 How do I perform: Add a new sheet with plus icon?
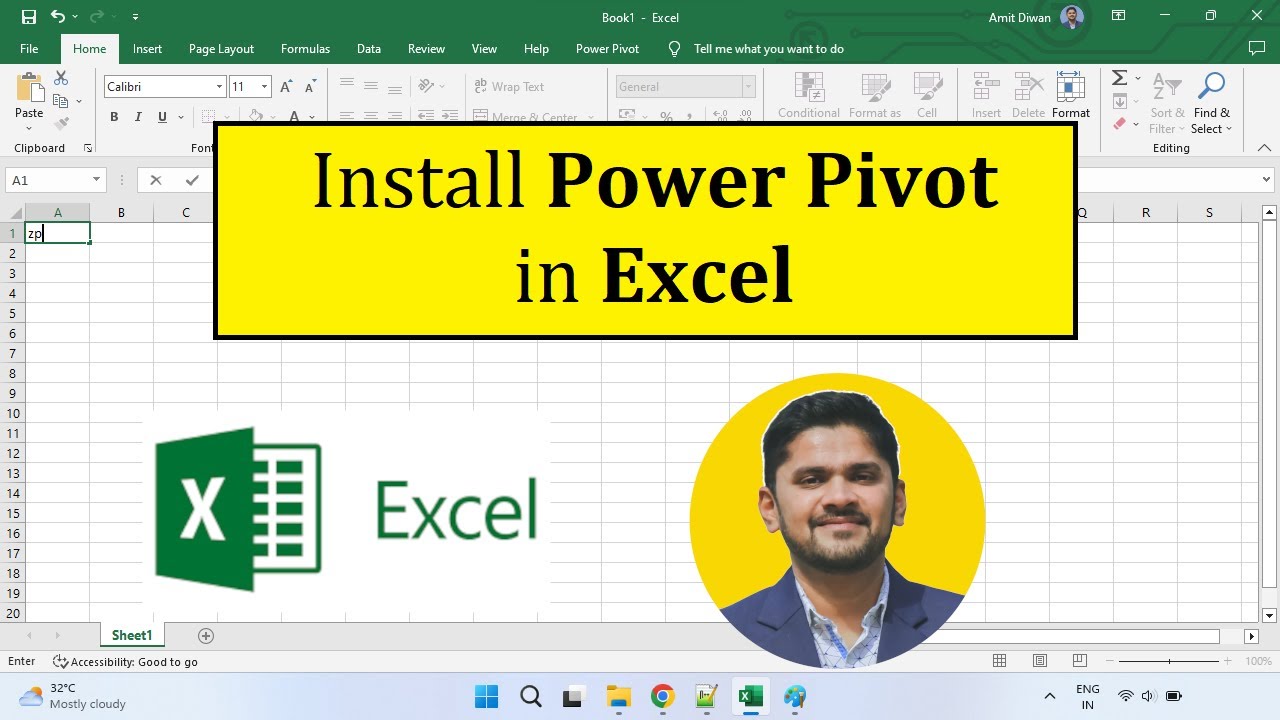(206, 636)
